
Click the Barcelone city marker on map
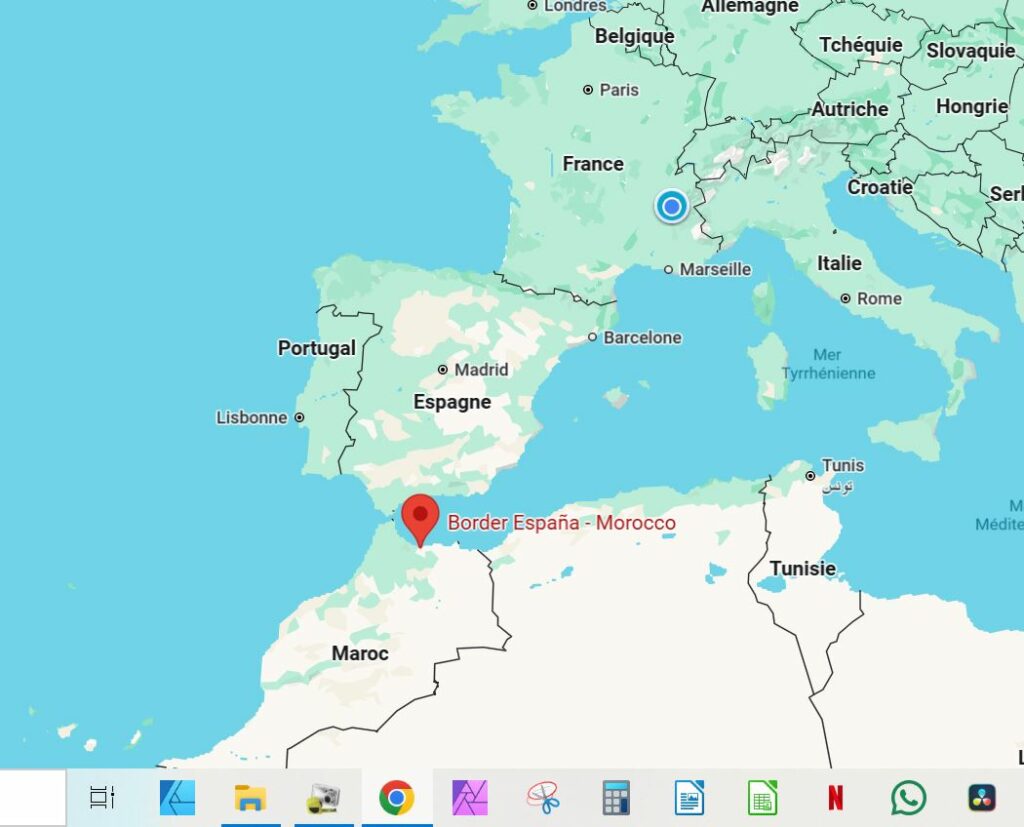(x=593, y=338)
